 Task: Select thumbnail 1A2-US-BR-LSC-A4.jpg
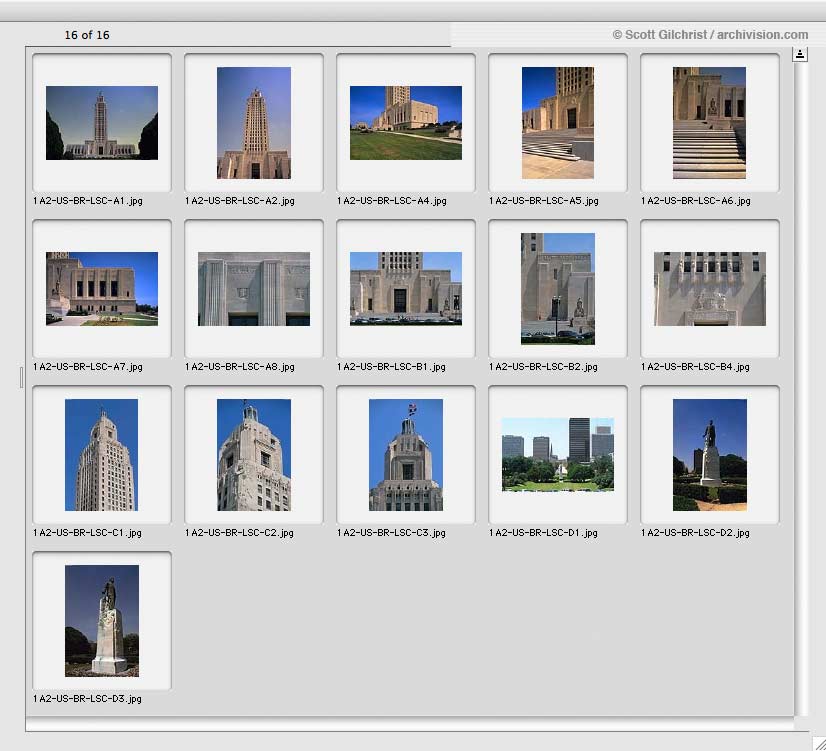click(406, 123)
